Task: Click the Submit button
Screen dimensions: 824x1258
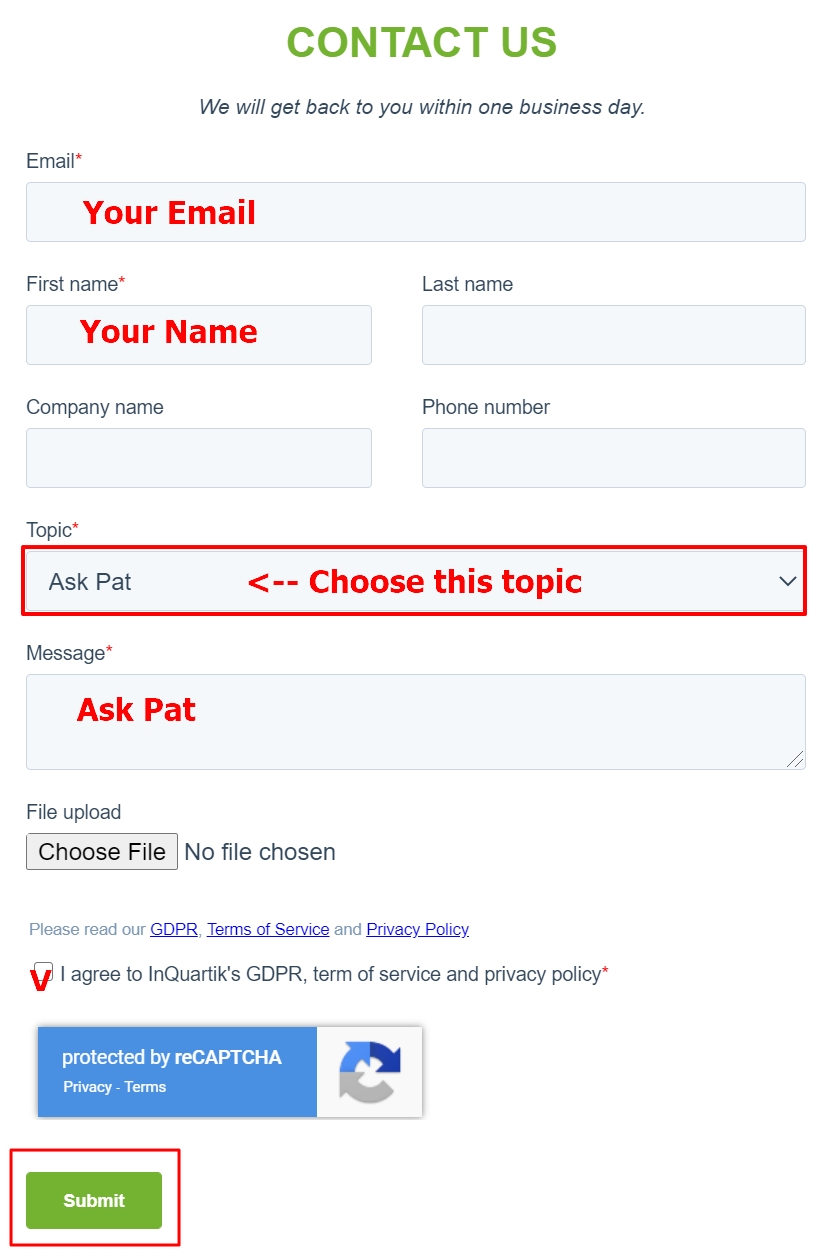Action: click(x=94, y=1200)
